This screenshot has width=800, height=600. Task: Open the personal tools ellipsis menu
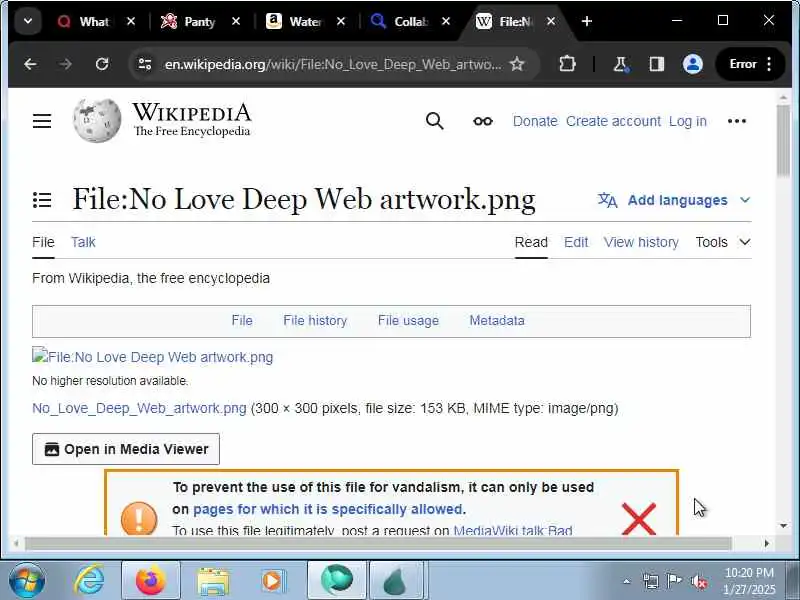point(737,121)
